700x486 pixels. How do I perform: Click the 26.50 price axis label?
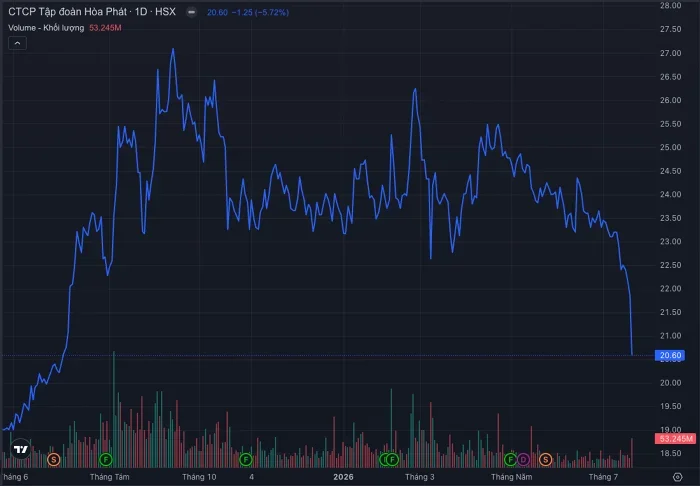(671, 77)
